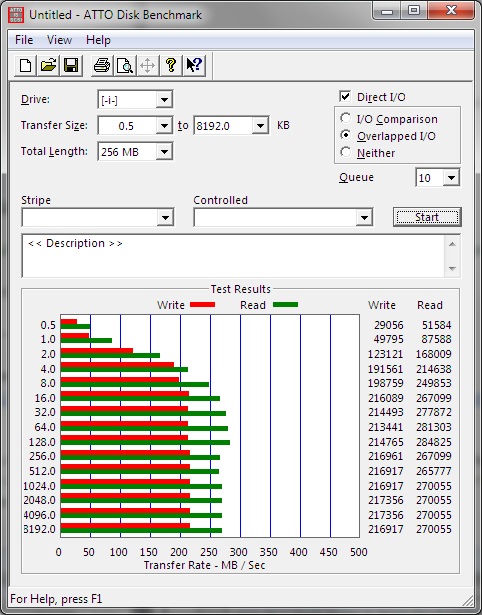Open the Total Length dropdown
The image size is (482, 615).
tap(164, 151)
